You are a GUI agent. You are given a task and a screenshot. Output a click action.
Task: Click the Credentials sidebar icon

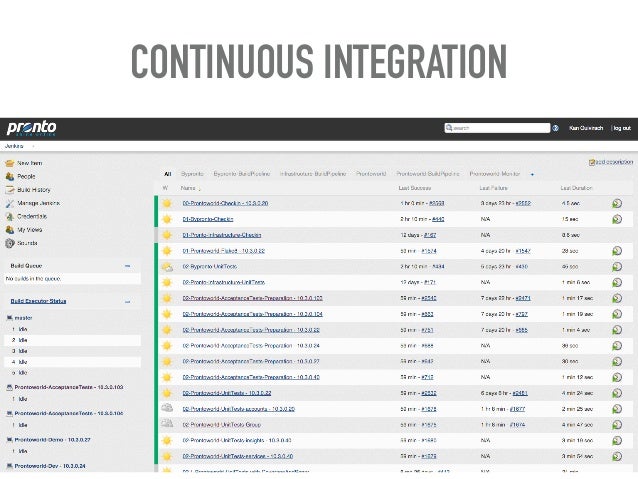point(10,217)
